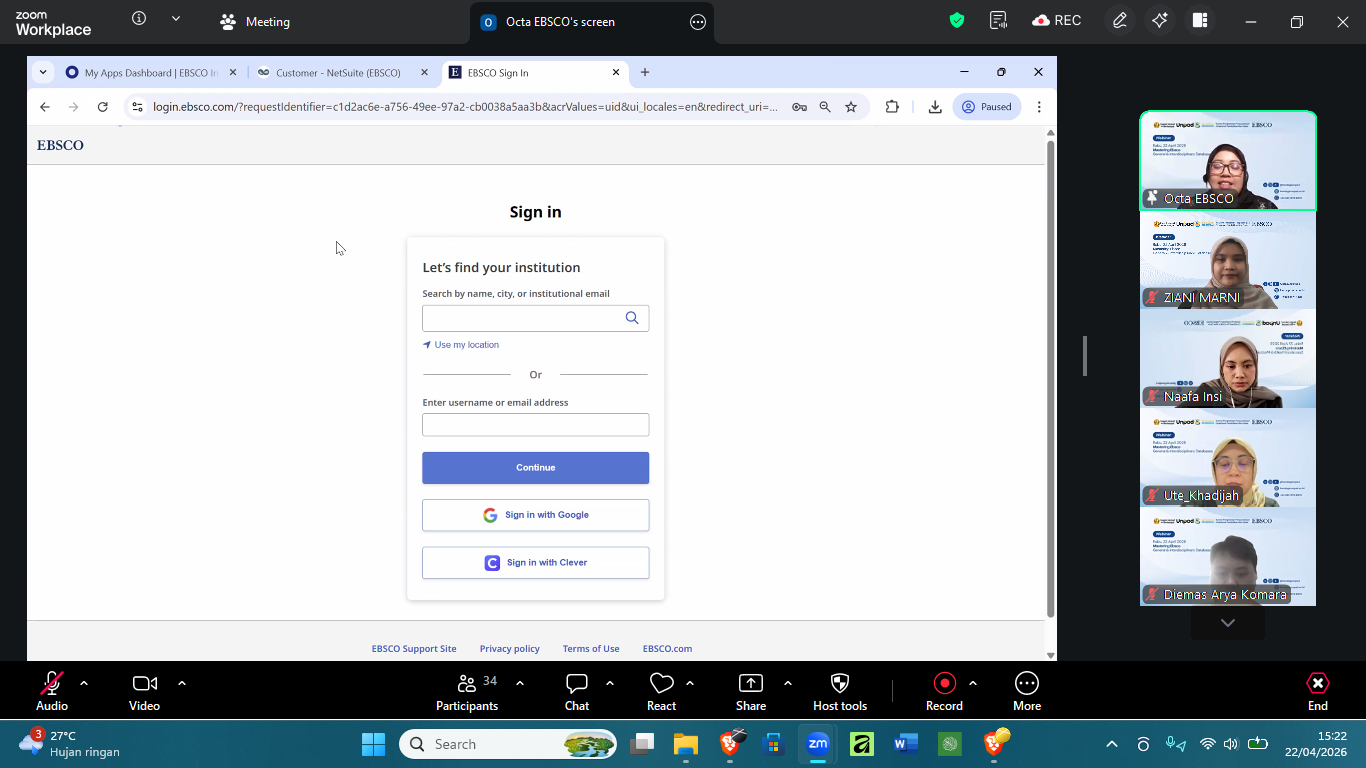Click the Record button
The width and height of the screenshot is (1366, 768).
point(944,691)
